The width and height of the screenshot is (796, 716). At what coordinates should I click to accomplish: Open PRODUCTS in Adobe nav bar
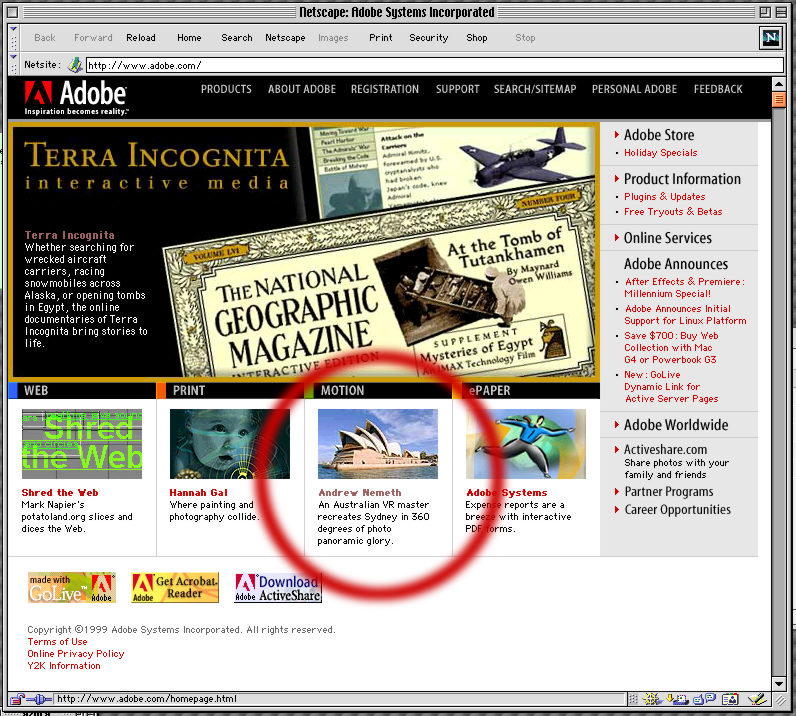(x=226, y=89)
